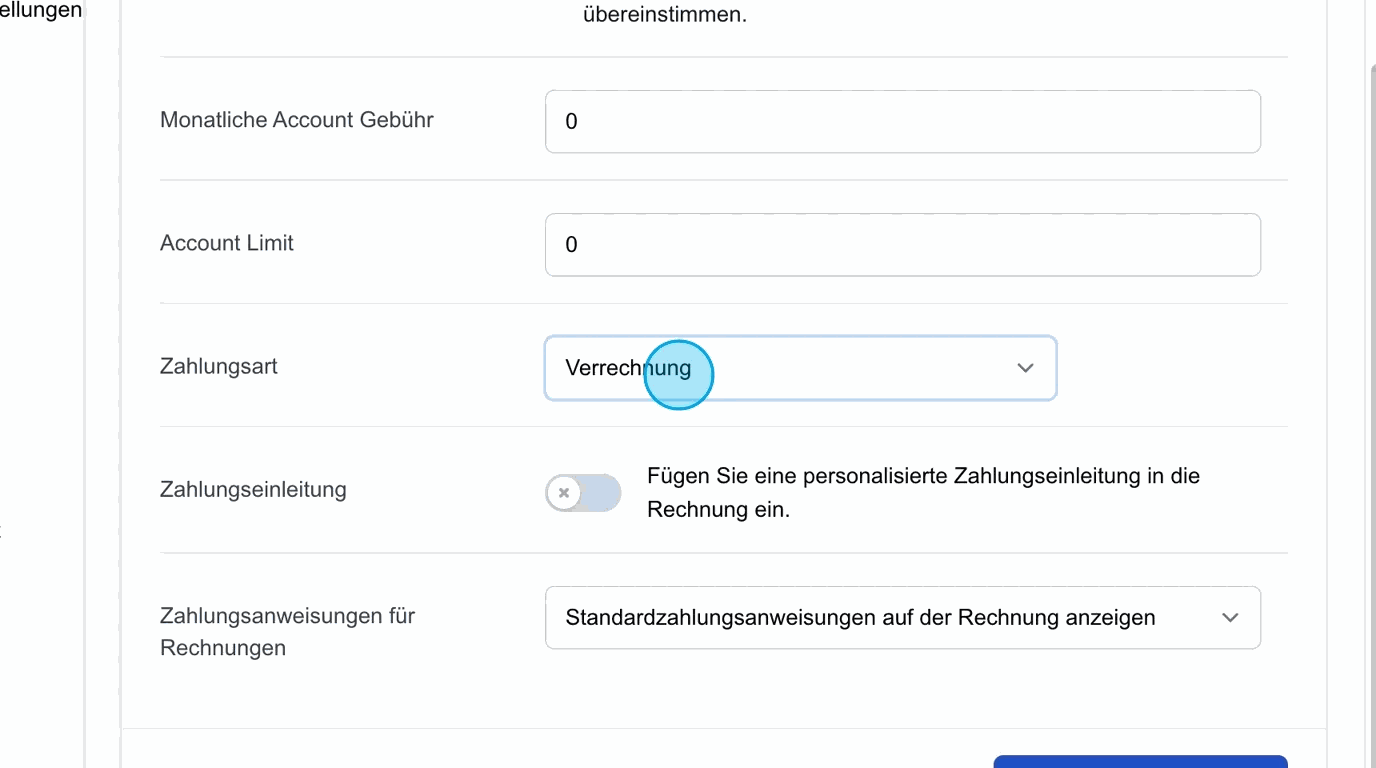Screen dimensions: 1376x768
Task: Click into the Account Limit input field
Action: coord(902,245)
